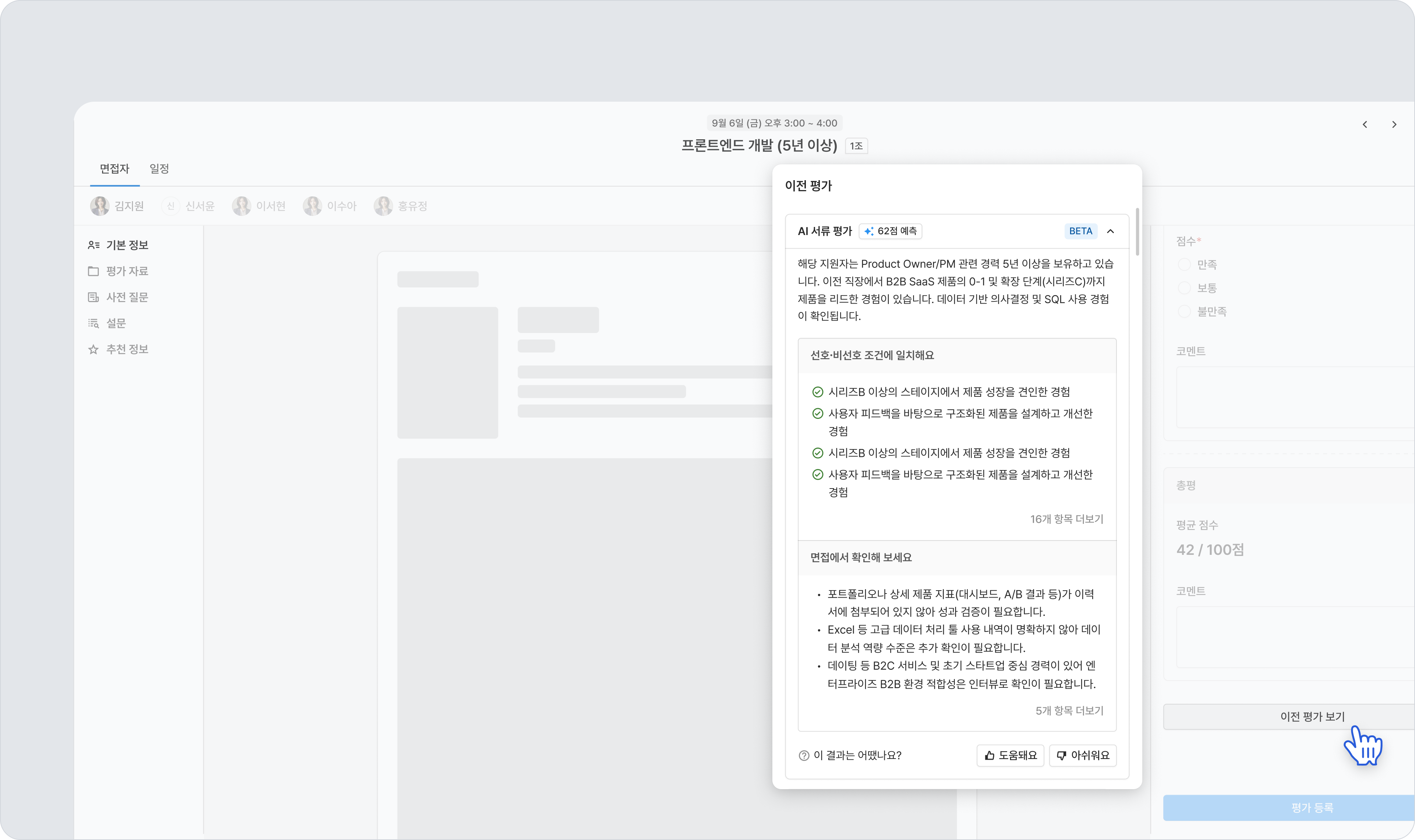This screenshot has width=1415, height=840.
Task: Click the 추천 정보 star icon
Action: click(x=93, y=349)
